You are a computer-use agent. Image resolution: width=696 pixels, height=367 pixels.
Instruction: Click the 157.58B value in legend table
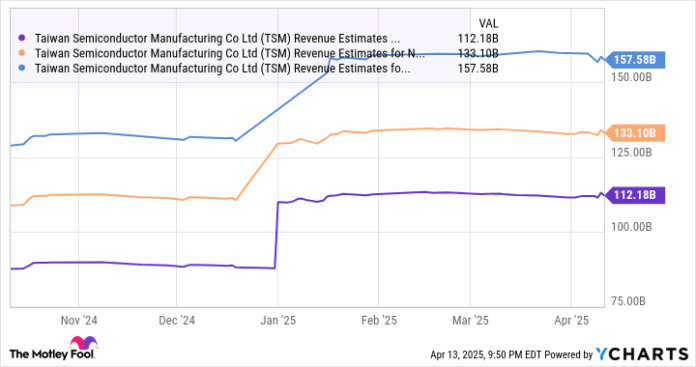[x=478, y=68]
